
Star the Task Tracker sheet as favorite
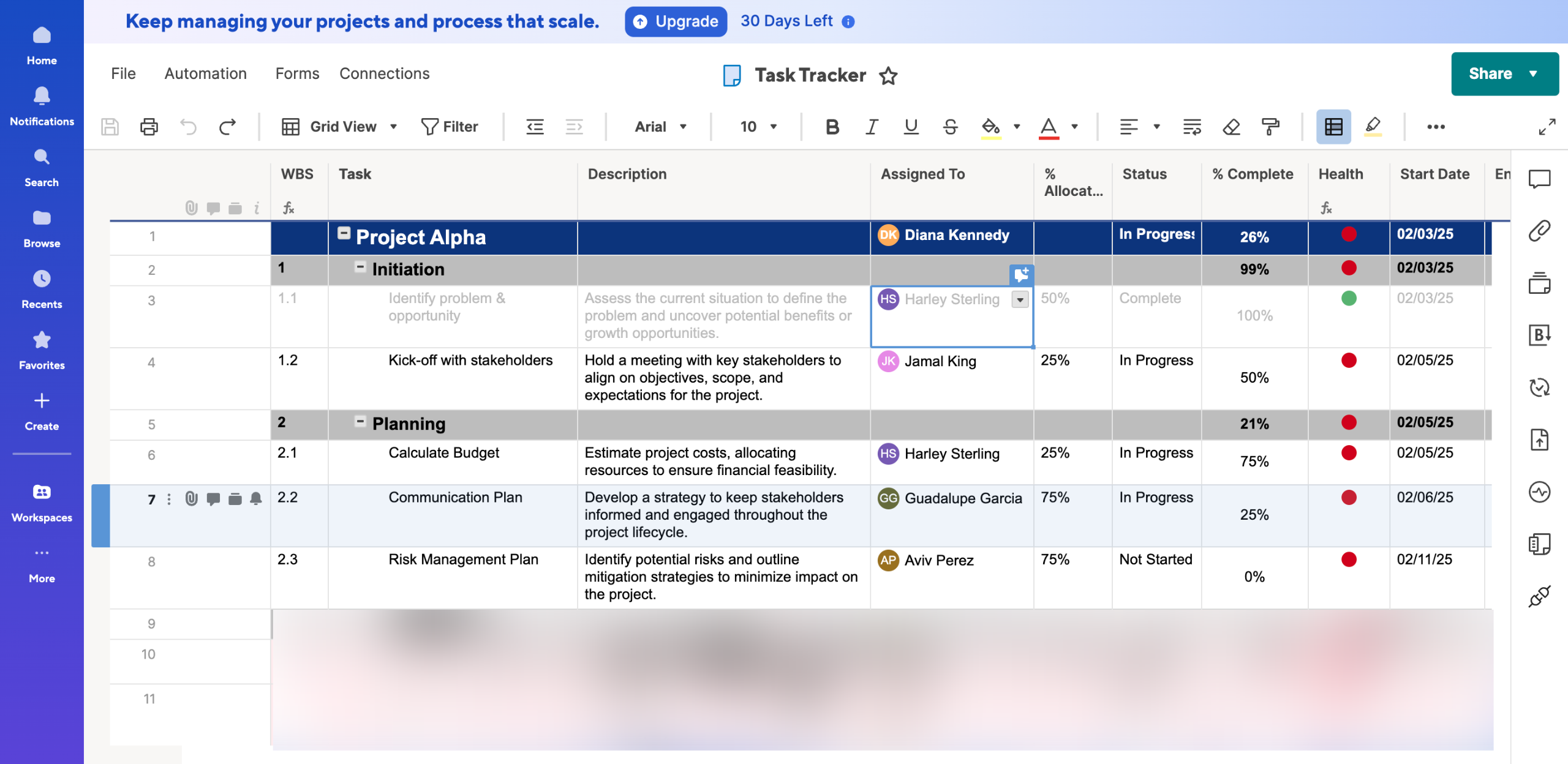[888, 76]
